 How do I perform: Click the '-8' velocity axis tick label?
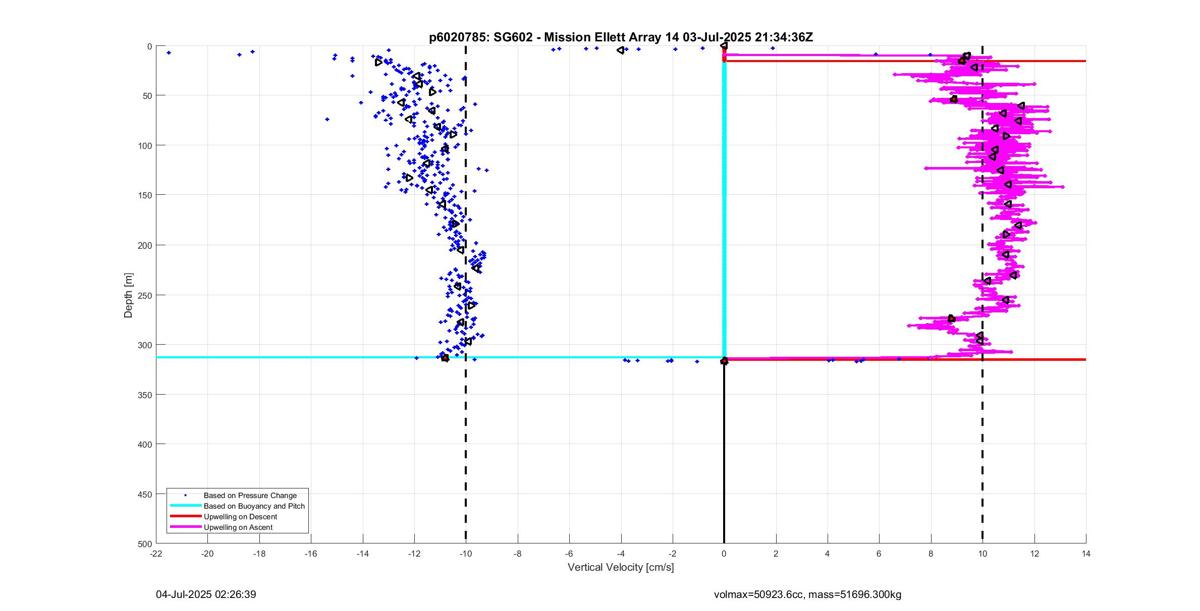tap(518, 553)
